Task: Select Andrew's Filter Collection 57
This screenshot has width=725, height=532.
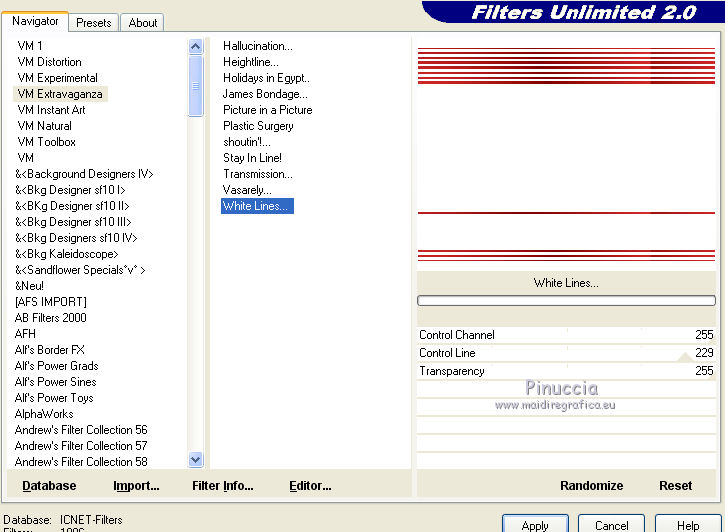Action: click(x=81, y=446)
